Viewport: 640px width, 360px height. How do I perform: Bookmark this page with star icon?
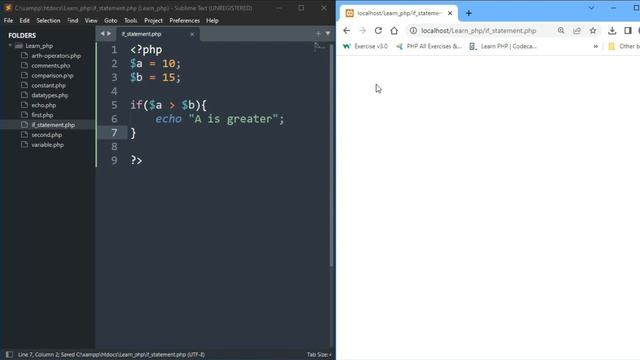click(593, 31)
